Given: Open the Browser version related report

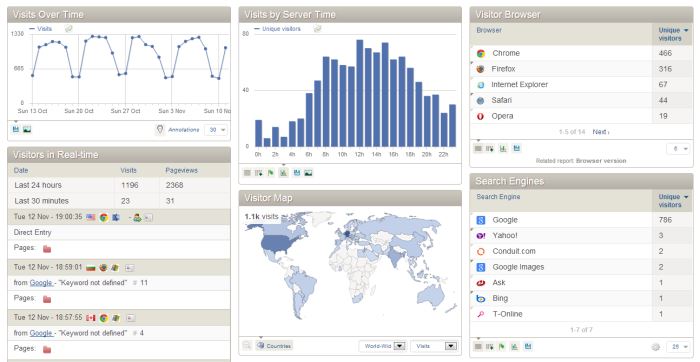Looking at the screenshot, I should click(601, 161).
